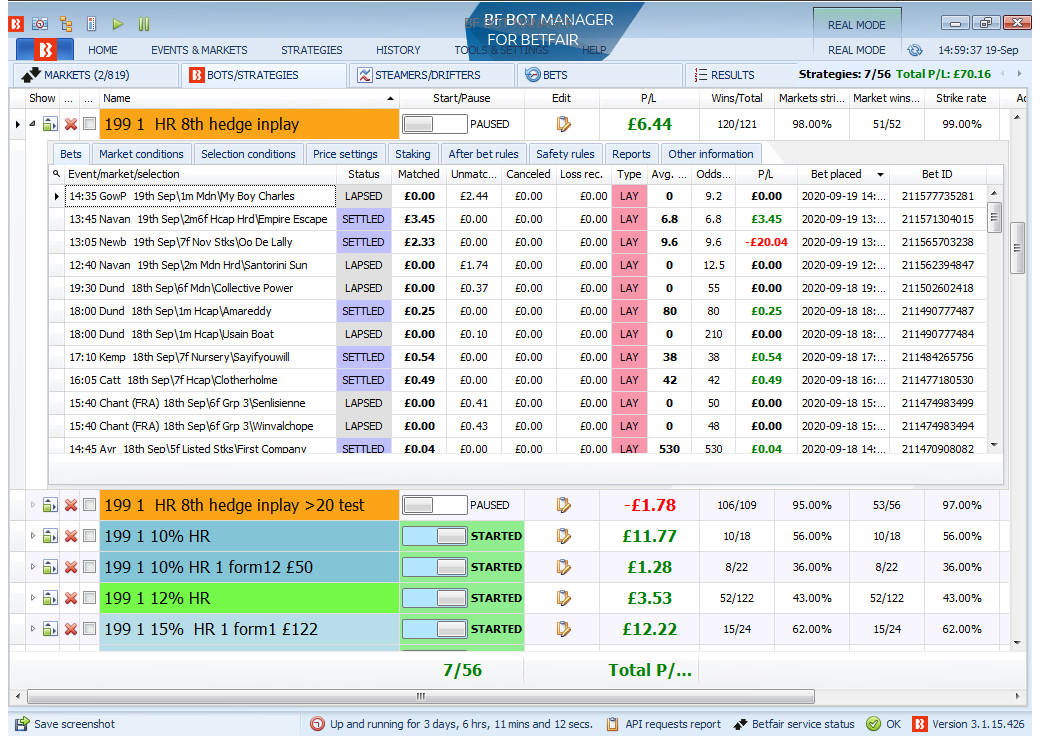The height and width of the screenshot is (744, 1040).
Task: Open the Market conditions sub-tab
Action: tap(141, 154)
